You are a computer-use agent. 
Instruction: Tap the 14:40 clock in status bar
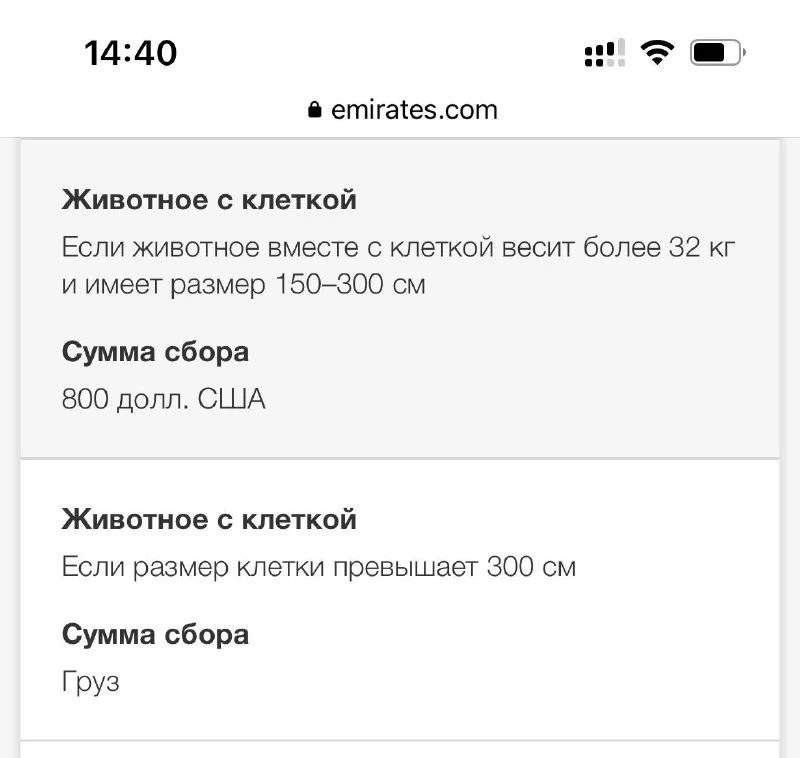(131, 53)
